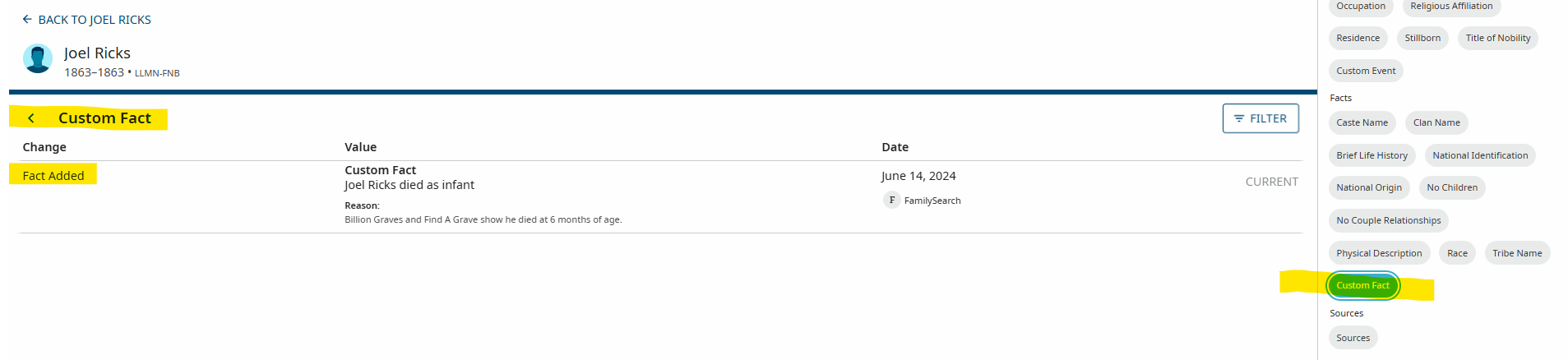Image resolution: width=1568 pixels, height=360 pixels.
Task: Toggle the Caste Name chip
Action: tap(1362, 122)
